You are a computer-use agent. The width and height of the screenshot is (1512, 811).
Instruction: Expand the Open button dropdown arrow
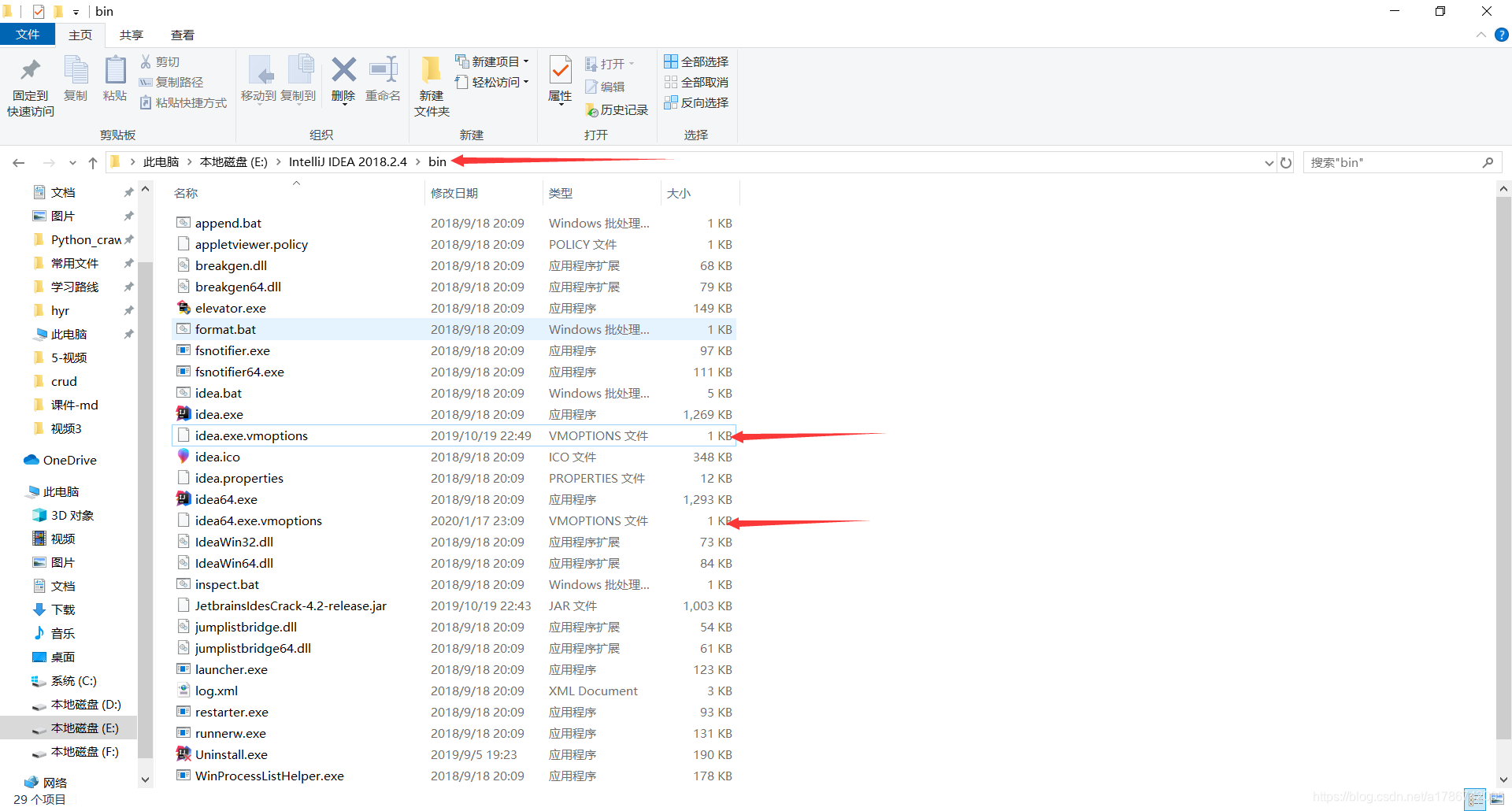pyautogui.click(x=632, y=64)
